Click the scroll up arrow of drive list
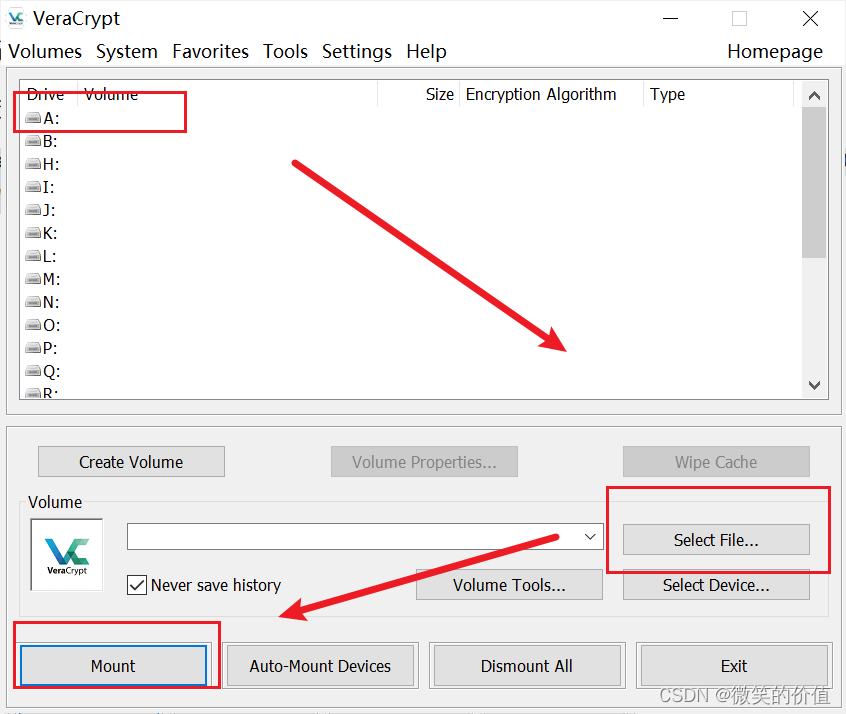Image resolution: width=846 pixels, height=714 pixels. (814, 96)
